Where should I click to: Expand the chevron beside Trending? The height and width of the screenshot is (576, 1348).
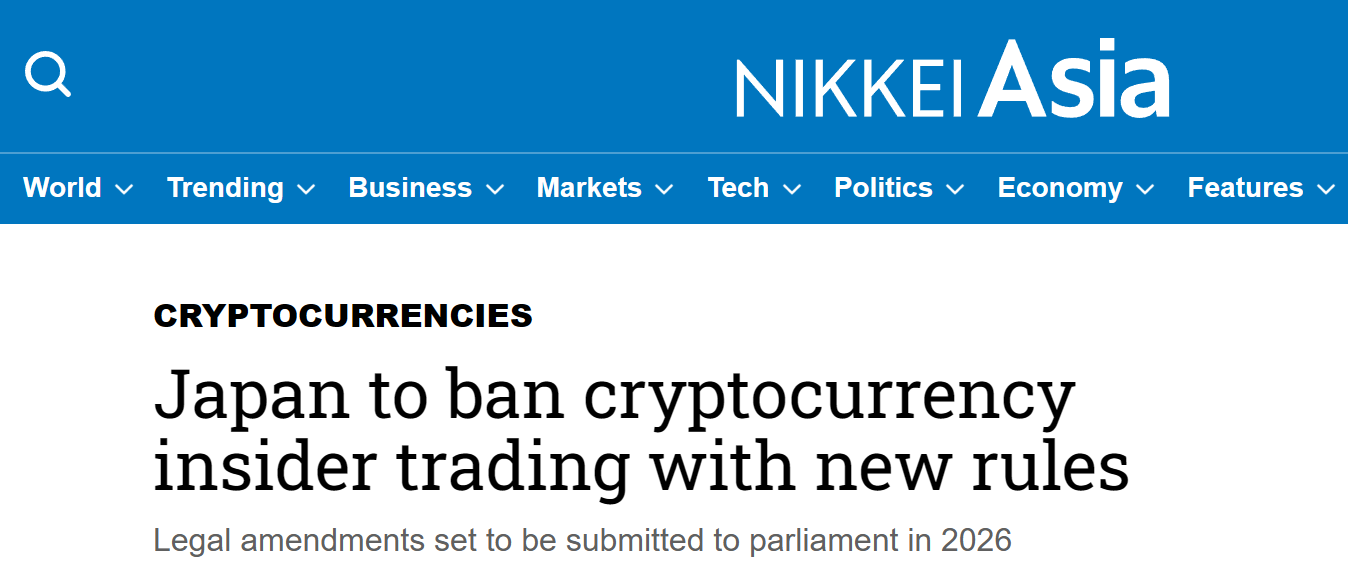(x=307, y=189)
